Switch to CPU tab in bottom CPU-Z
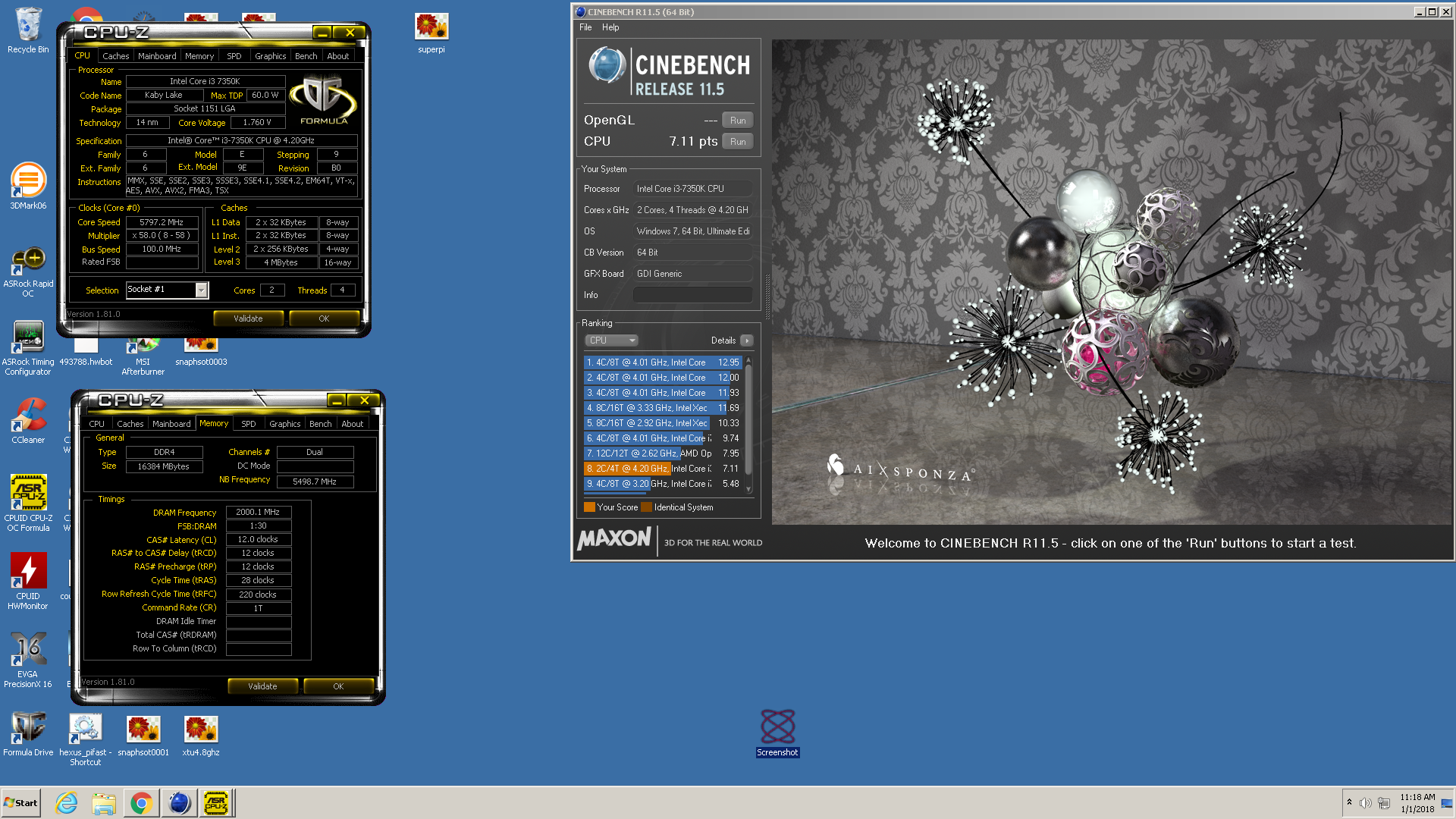Screen dimensions: 1456x819 click(97, 424)
